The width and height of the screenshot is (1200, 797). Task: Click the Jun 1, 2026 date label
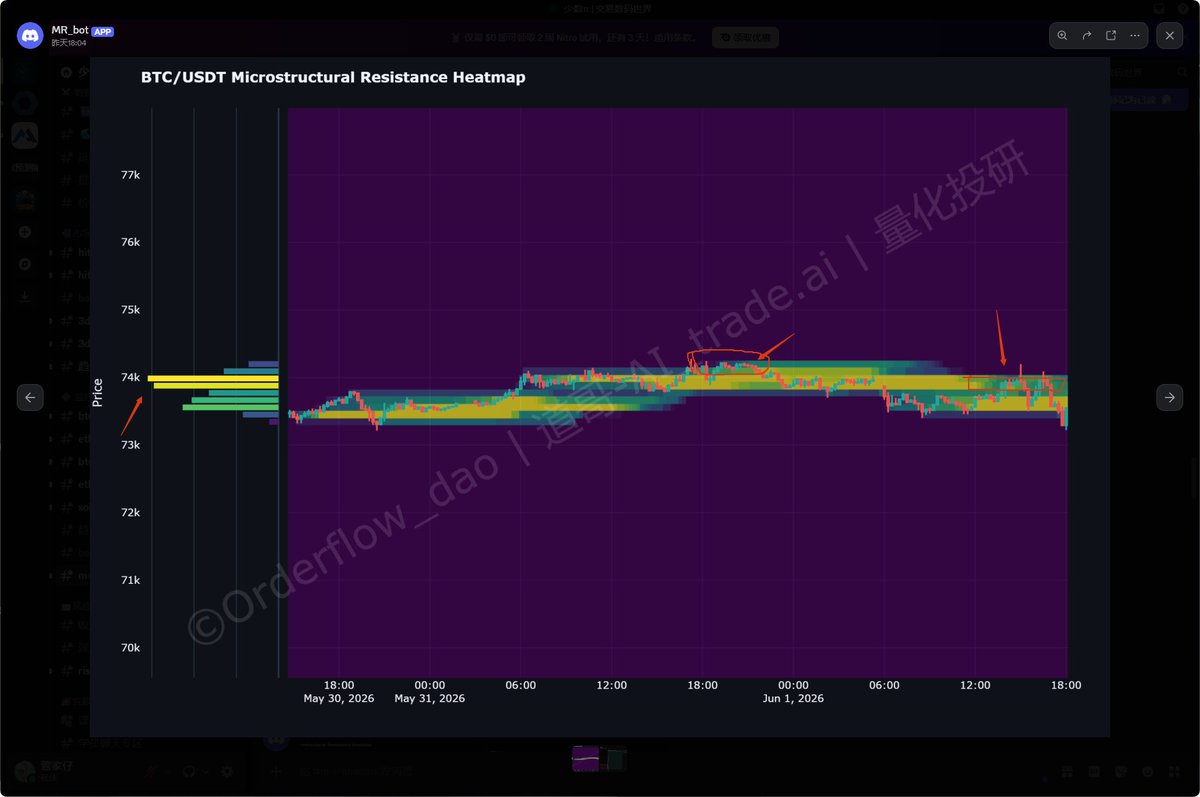[x=793, y=698]
